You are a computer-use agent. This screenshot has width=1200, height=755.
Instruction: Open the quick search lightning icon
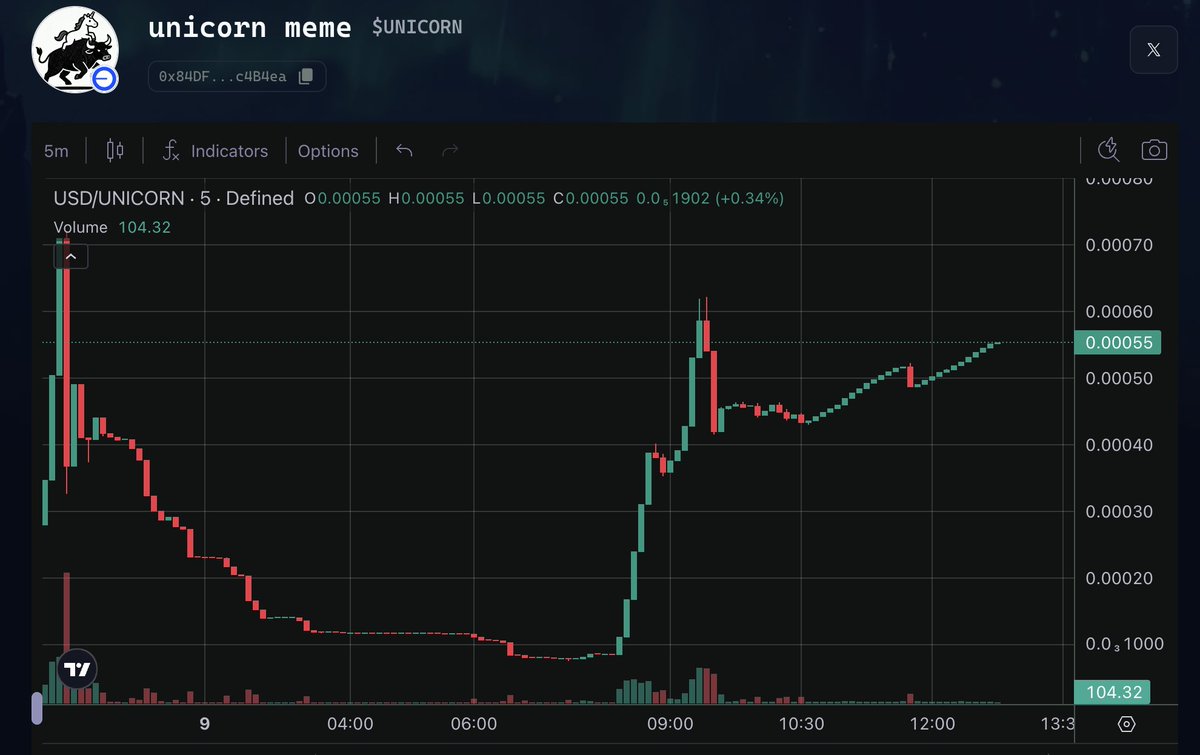pos(1107,150)
